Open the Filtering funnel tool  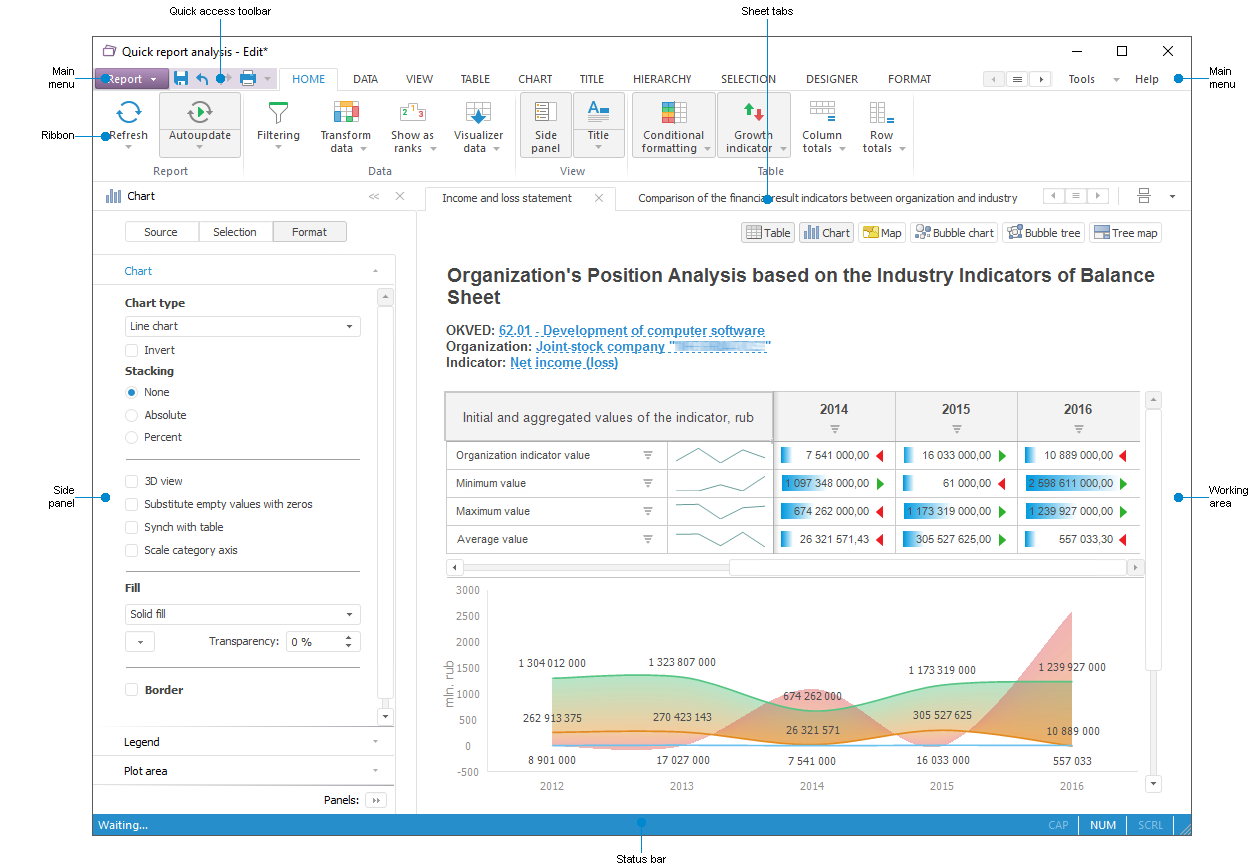(278, 113)
